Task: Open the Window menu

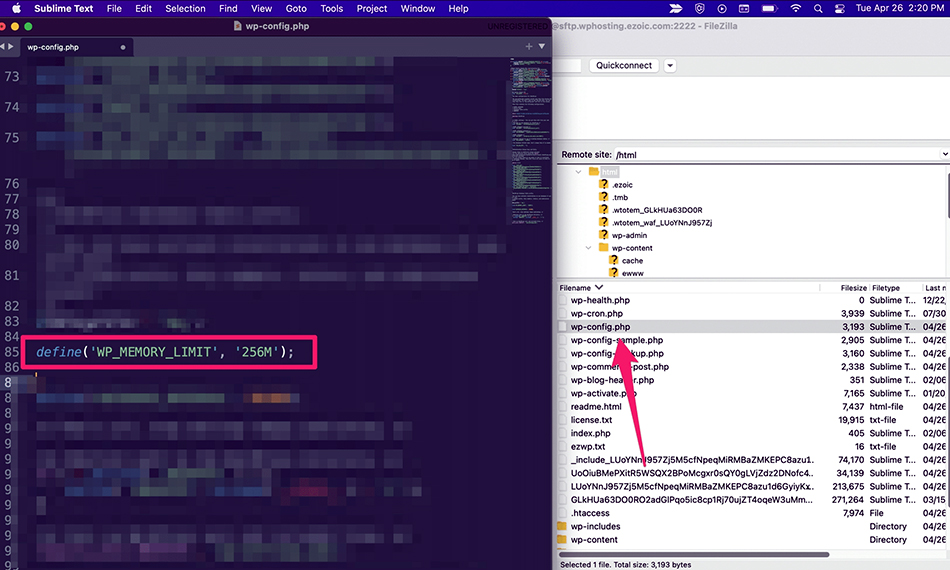Action: 417,8
